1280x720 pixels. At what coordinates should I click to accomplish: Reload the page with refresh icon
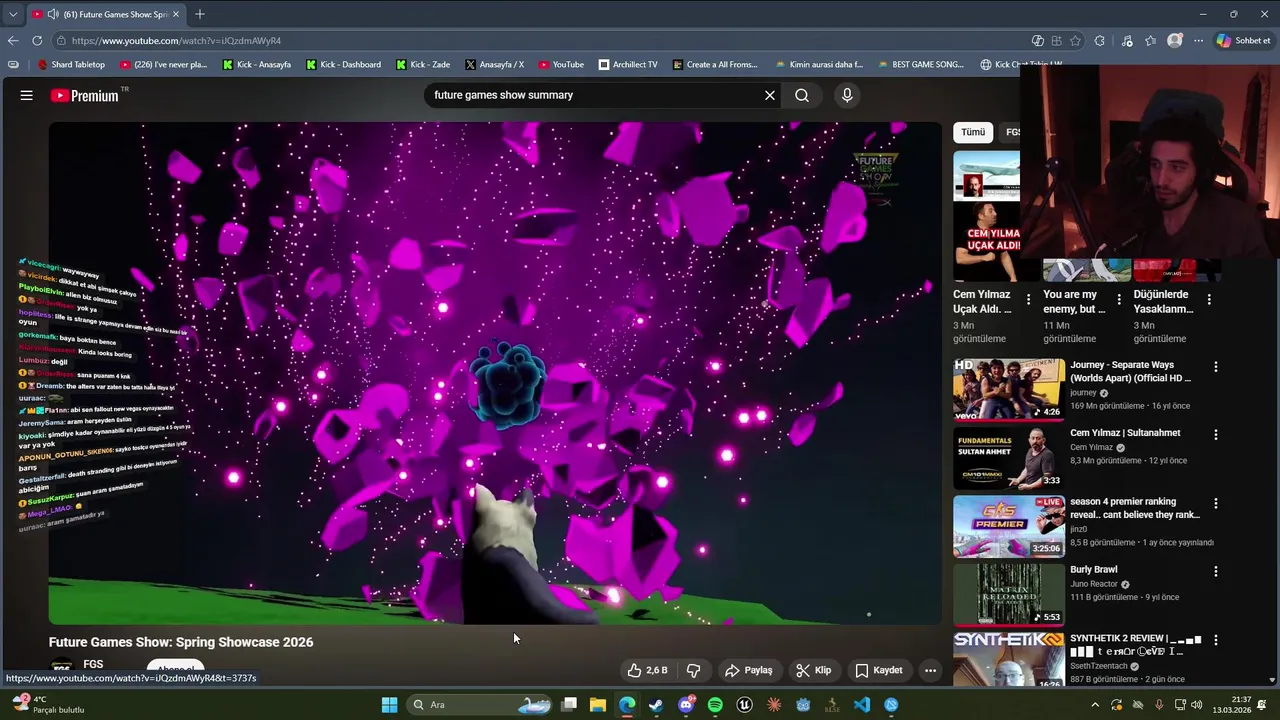(37, 41)
